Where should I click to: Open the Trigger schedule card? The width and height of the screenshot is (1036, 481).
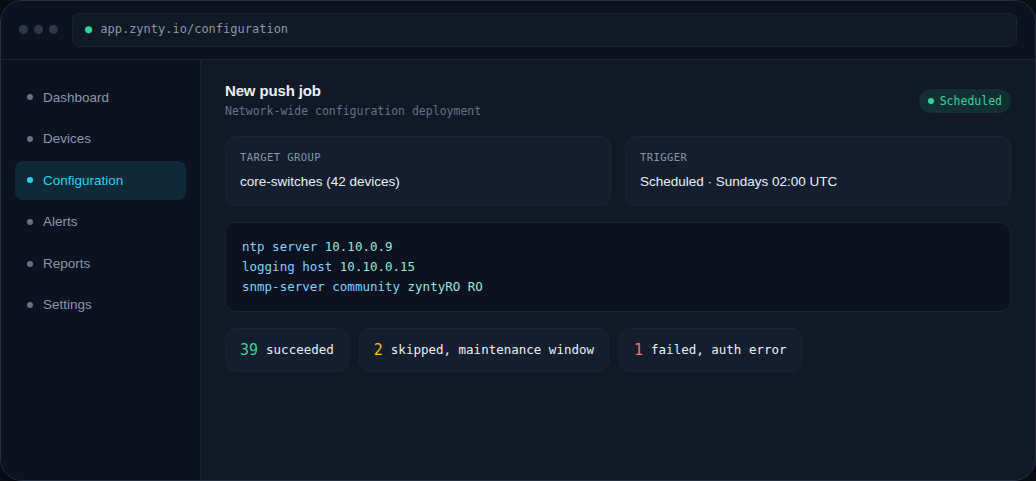coord(817,171)
